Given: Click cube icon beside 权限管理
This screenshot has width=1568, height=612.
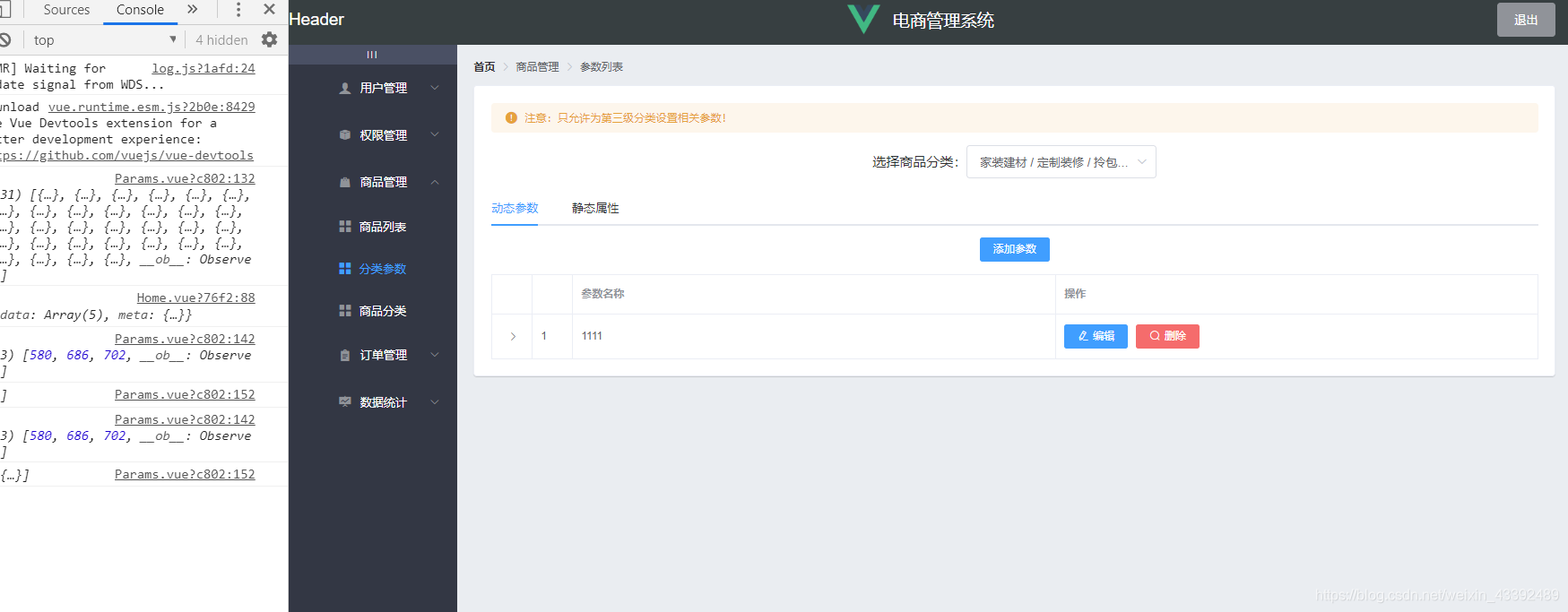Looking at the screenshot, I should 345,135.
